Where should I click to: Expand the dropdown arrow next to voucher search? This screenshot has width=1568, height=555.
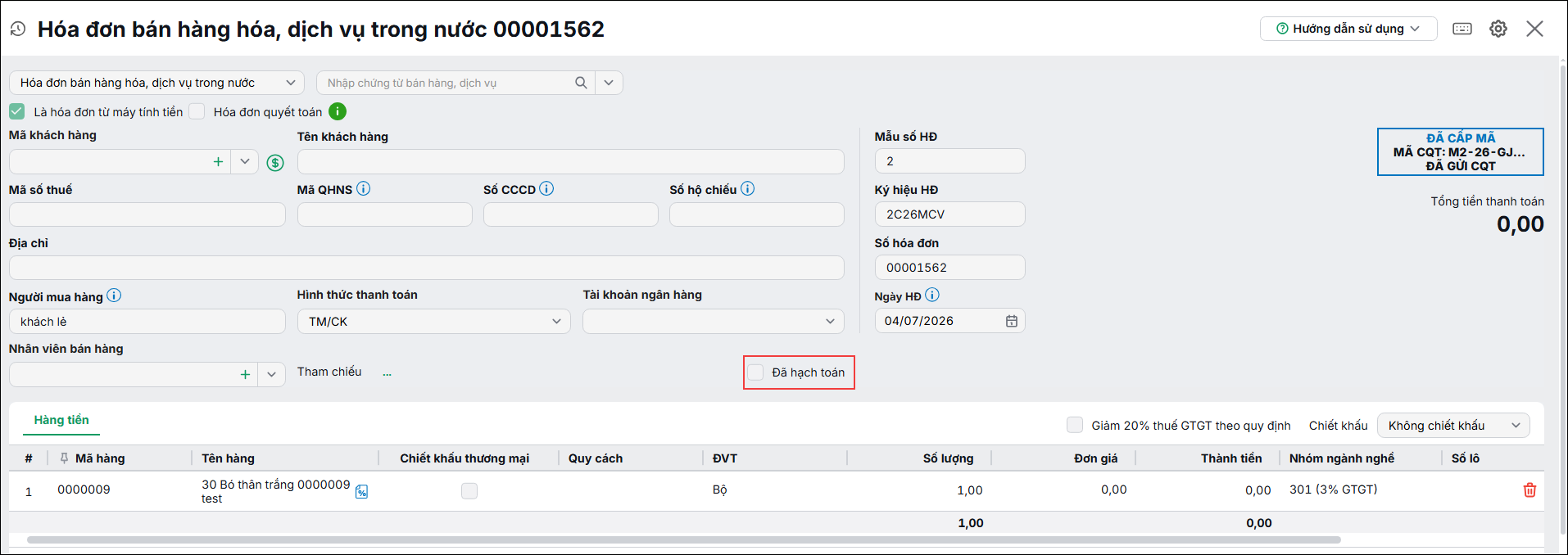(609, 83)
